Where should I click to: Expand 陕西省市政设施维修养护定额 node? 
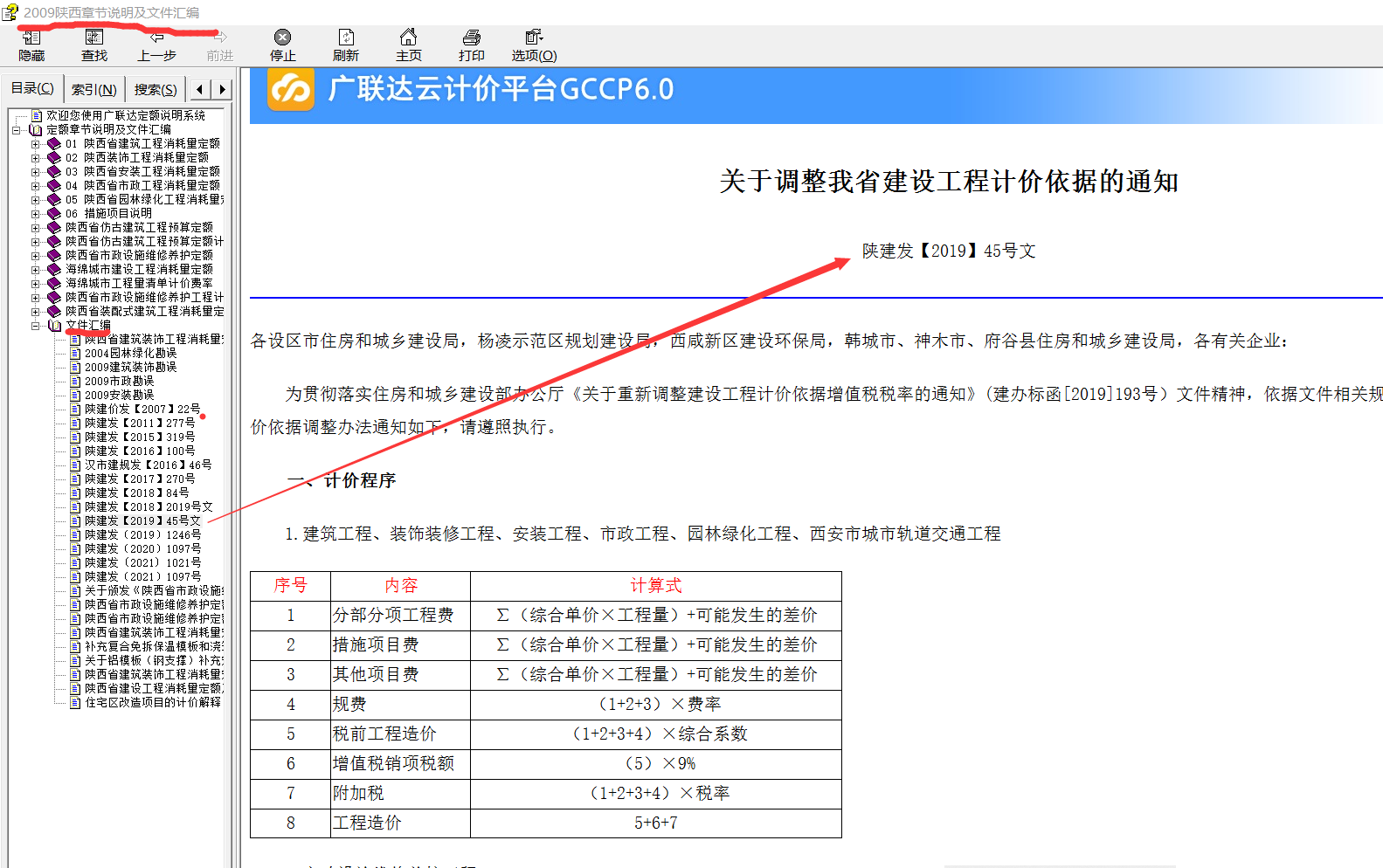[36, 256]
